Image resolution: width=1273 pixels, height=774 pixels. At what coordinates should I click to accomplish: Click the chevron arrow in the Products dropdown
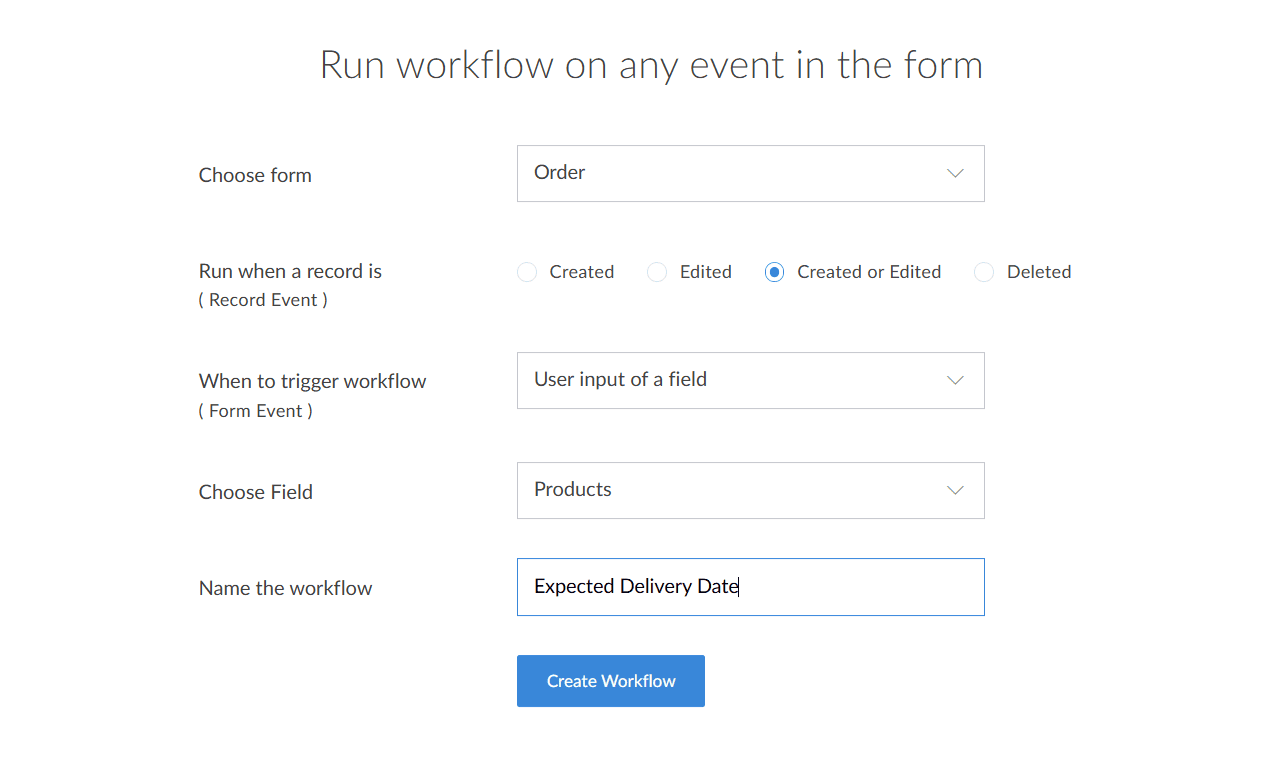955,490
